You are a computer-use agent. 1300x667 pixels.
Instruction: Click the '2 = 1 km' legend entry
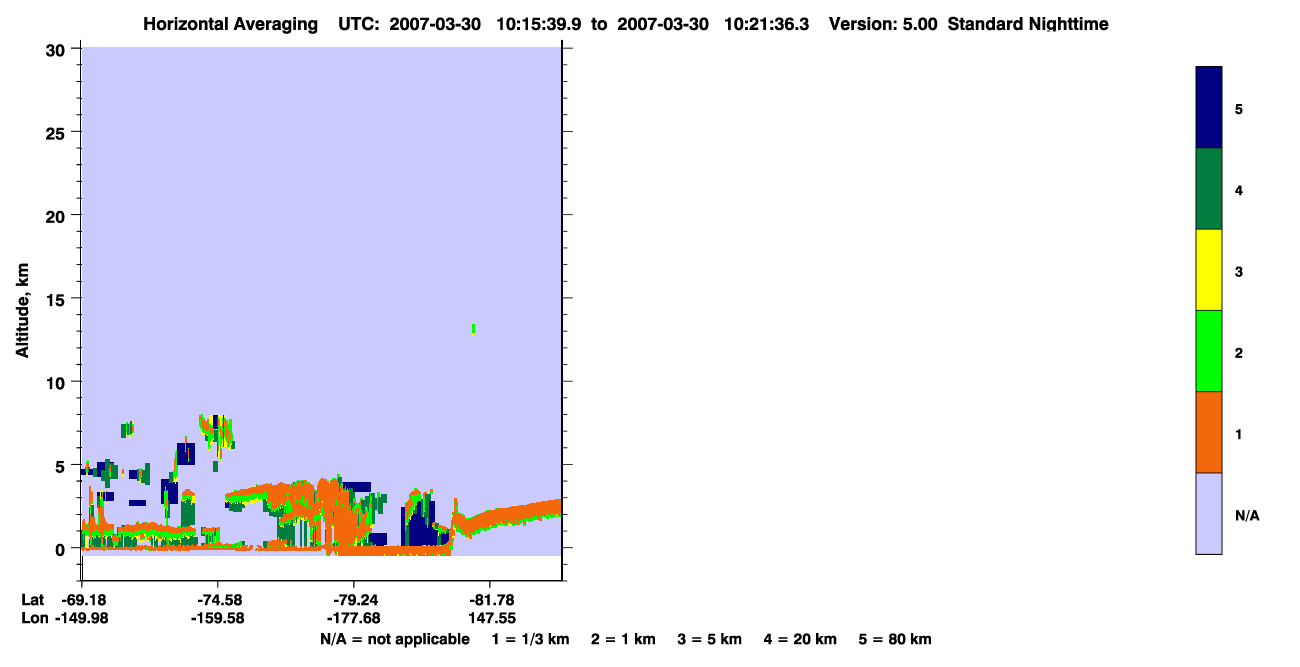click(x=623, y=639)
